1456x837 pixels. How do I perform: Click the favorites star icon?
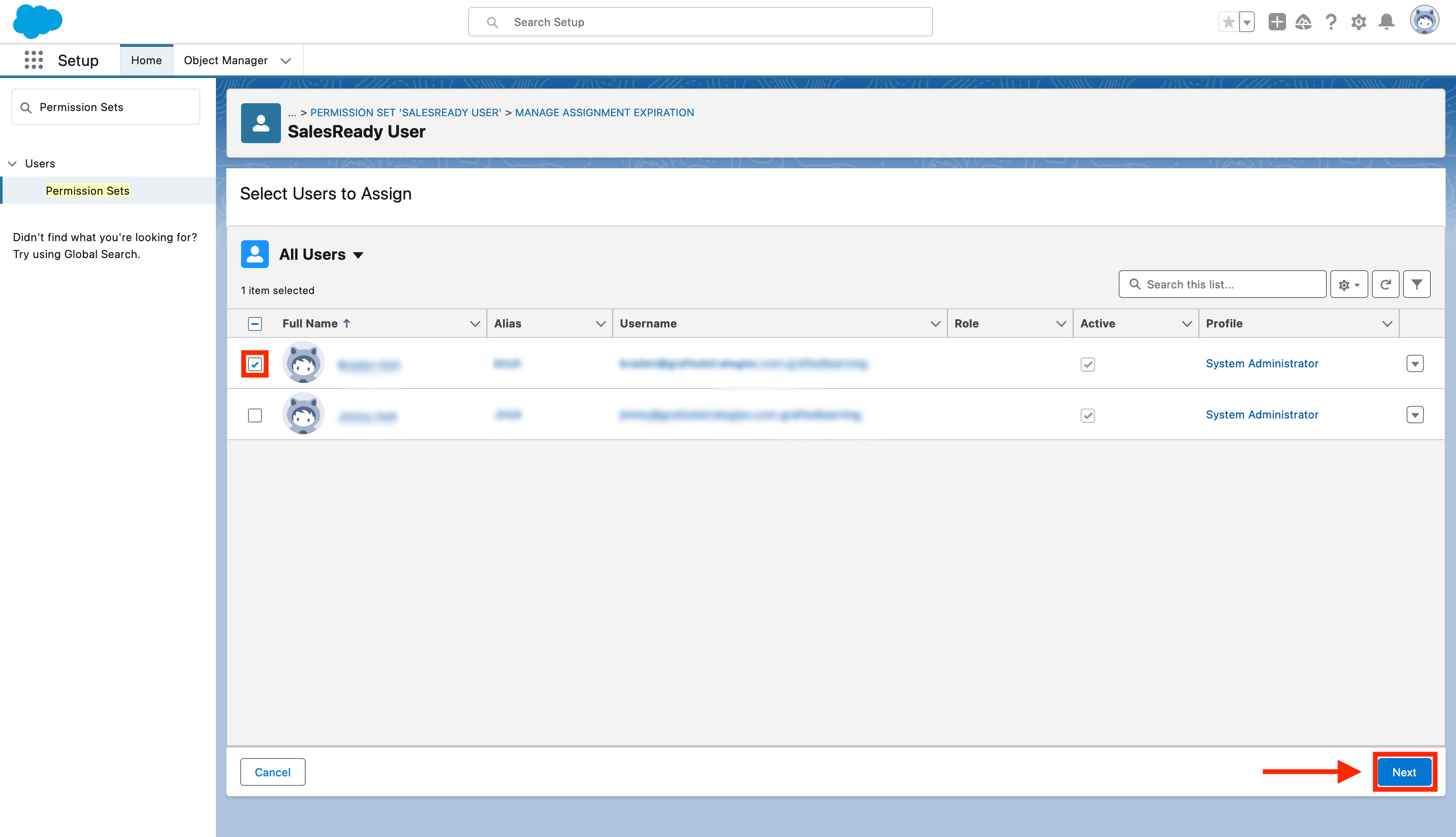coord(1228,22)
